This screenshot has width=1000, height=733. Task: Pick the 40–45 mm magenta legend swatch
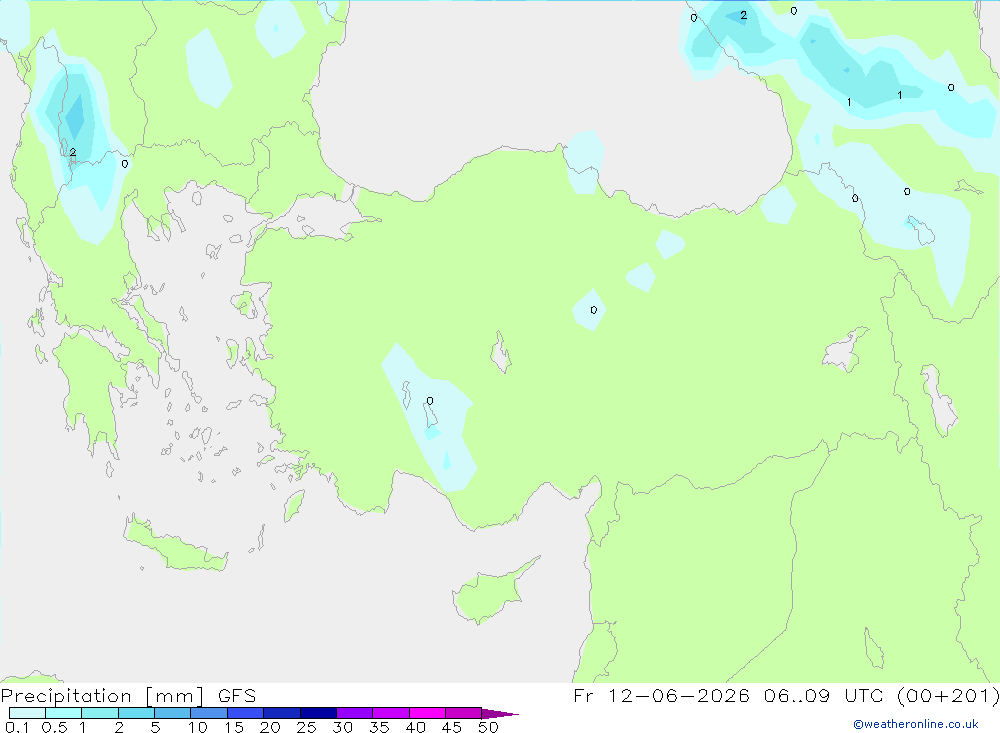point(427,713)
